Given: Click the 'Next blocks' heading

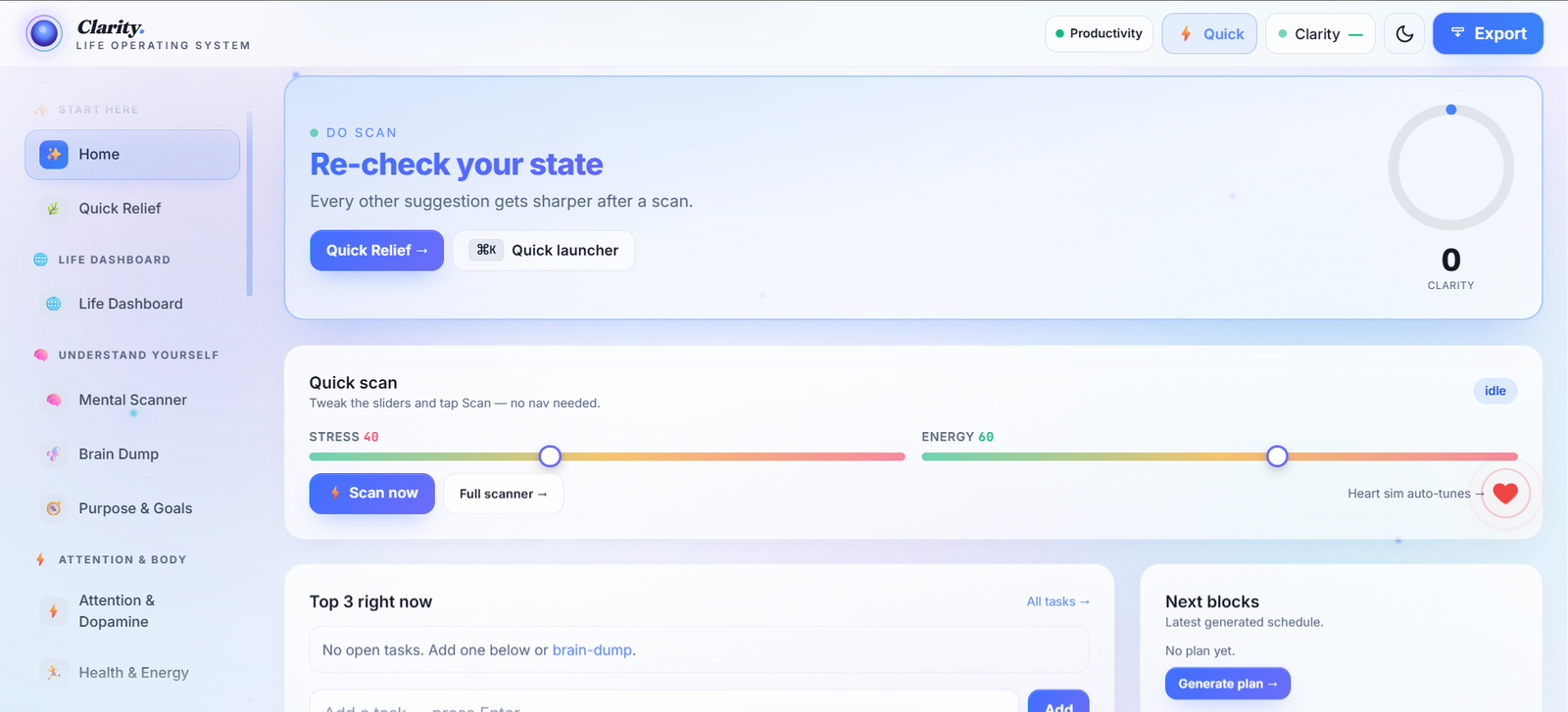Looking at the screenshot, I should tap(1212, 602).
